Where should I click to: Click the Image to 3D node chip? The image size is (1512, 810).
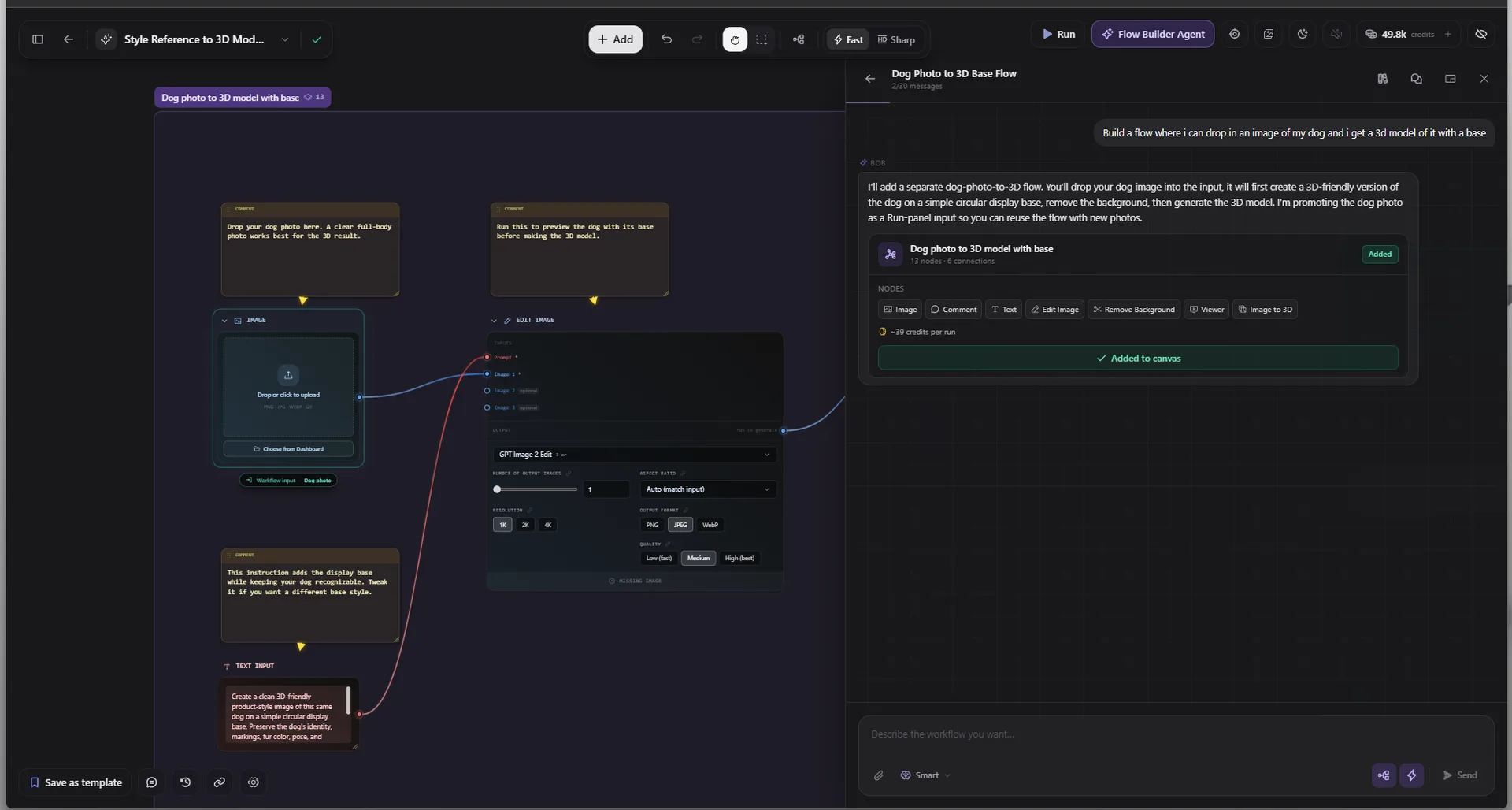[1265, 310]
